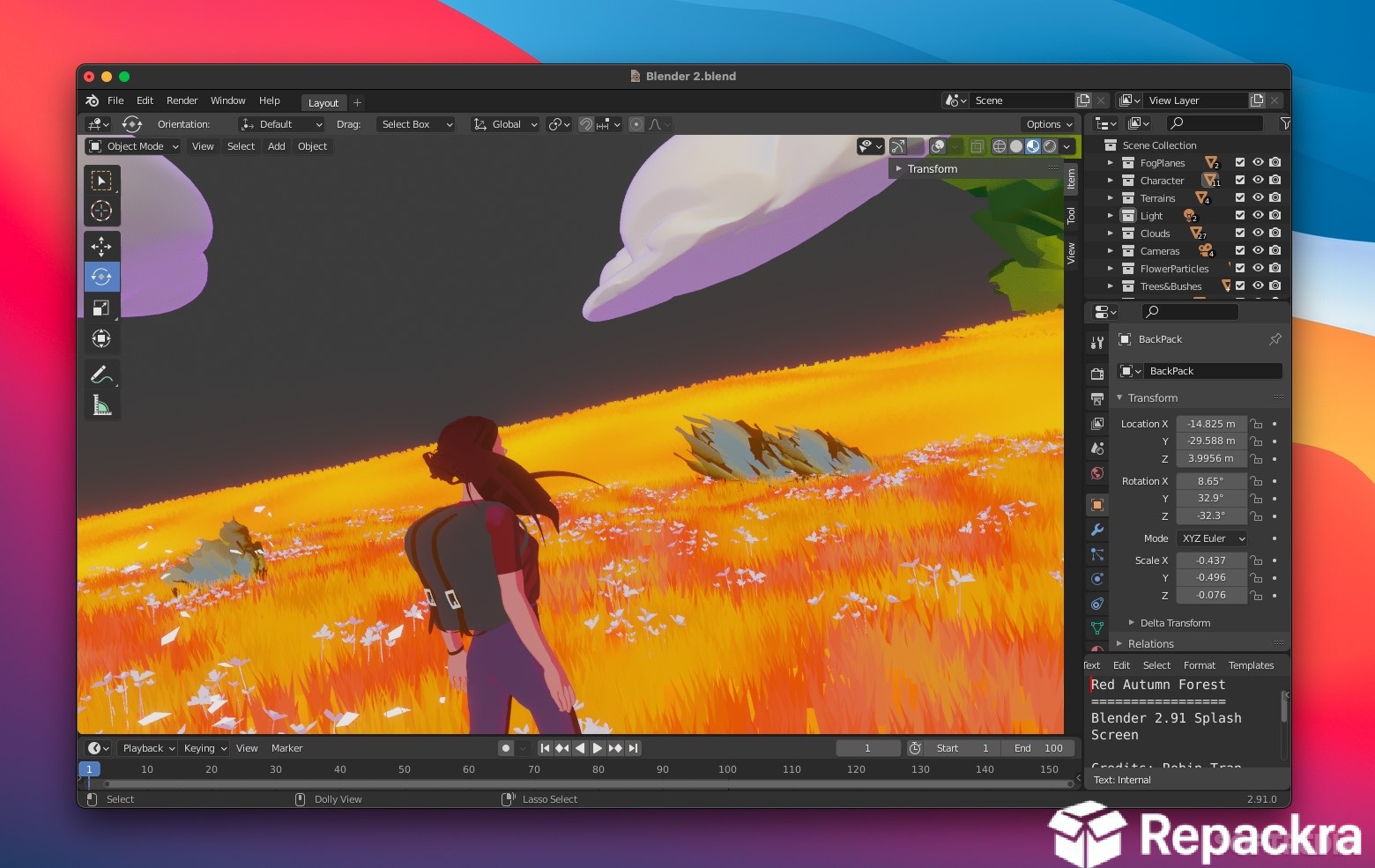Choose the Move tool in toolbar
The height and width of the screenshot is (868, 1375).
101,247
